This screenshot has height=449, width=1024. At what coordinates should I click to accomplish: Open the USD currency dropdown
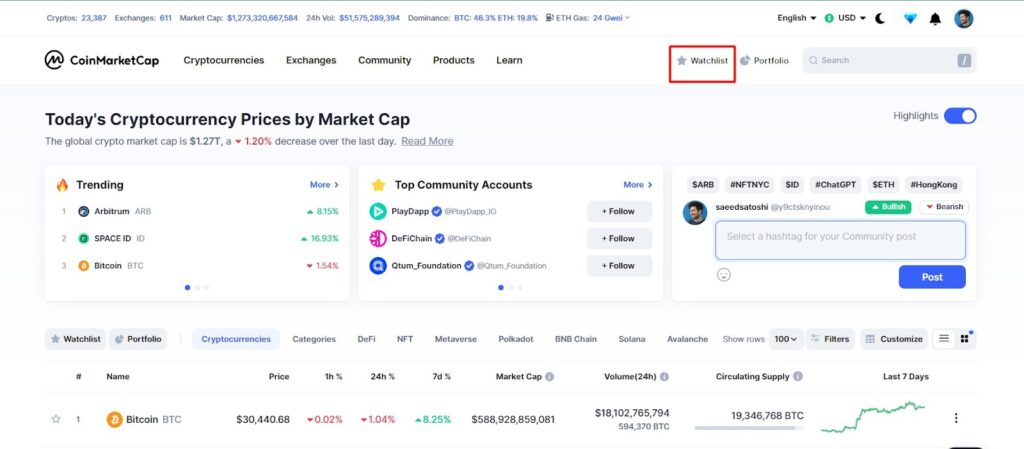[x=845, y=18]
